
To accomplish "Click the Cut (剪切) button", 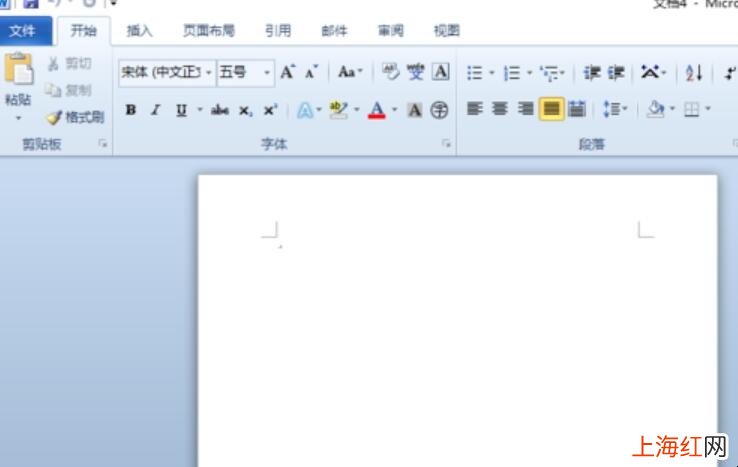I will click(x=70, y=64).
